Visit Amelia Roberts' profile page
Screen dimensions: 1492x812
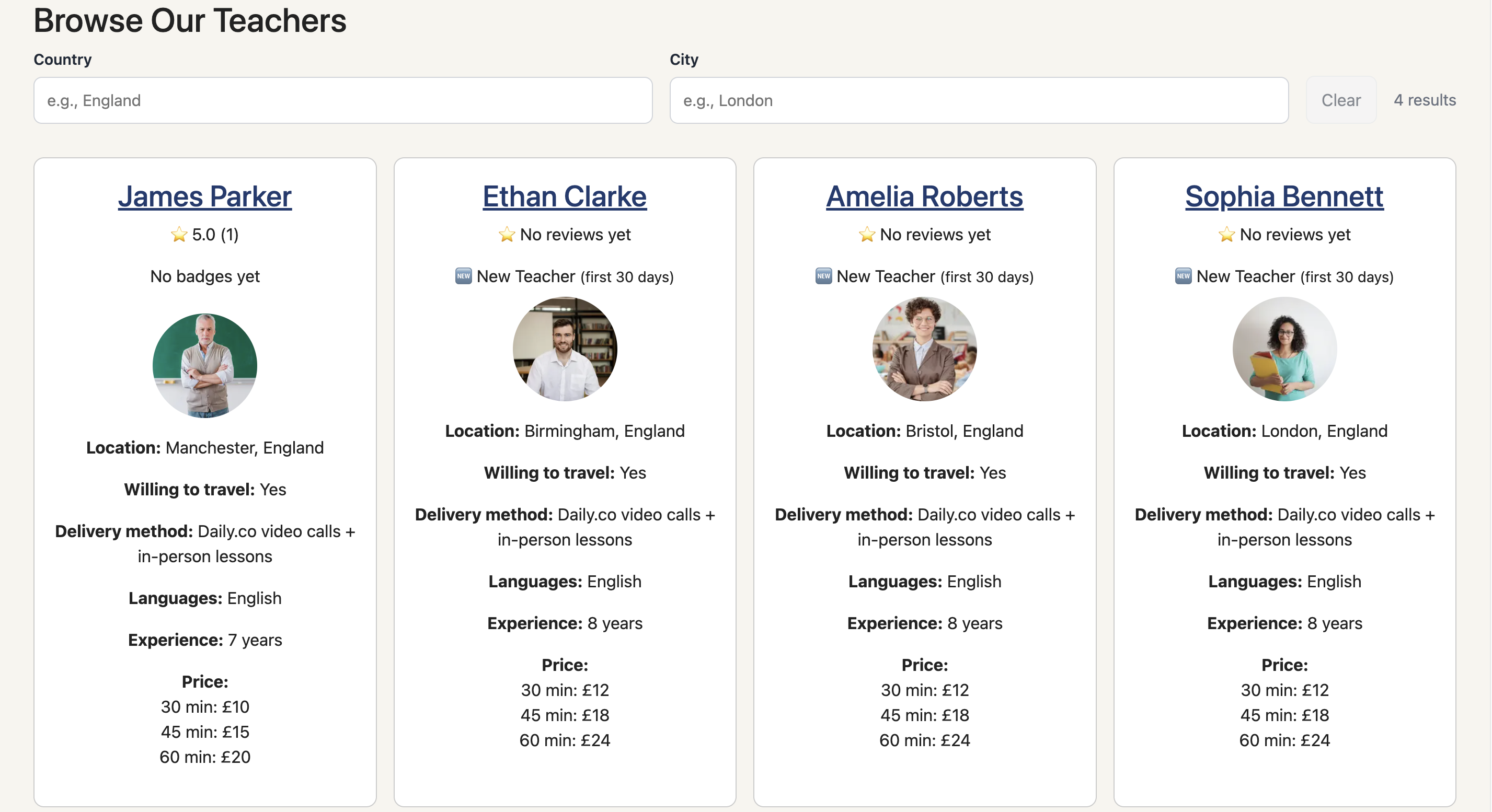coord(924,197)
